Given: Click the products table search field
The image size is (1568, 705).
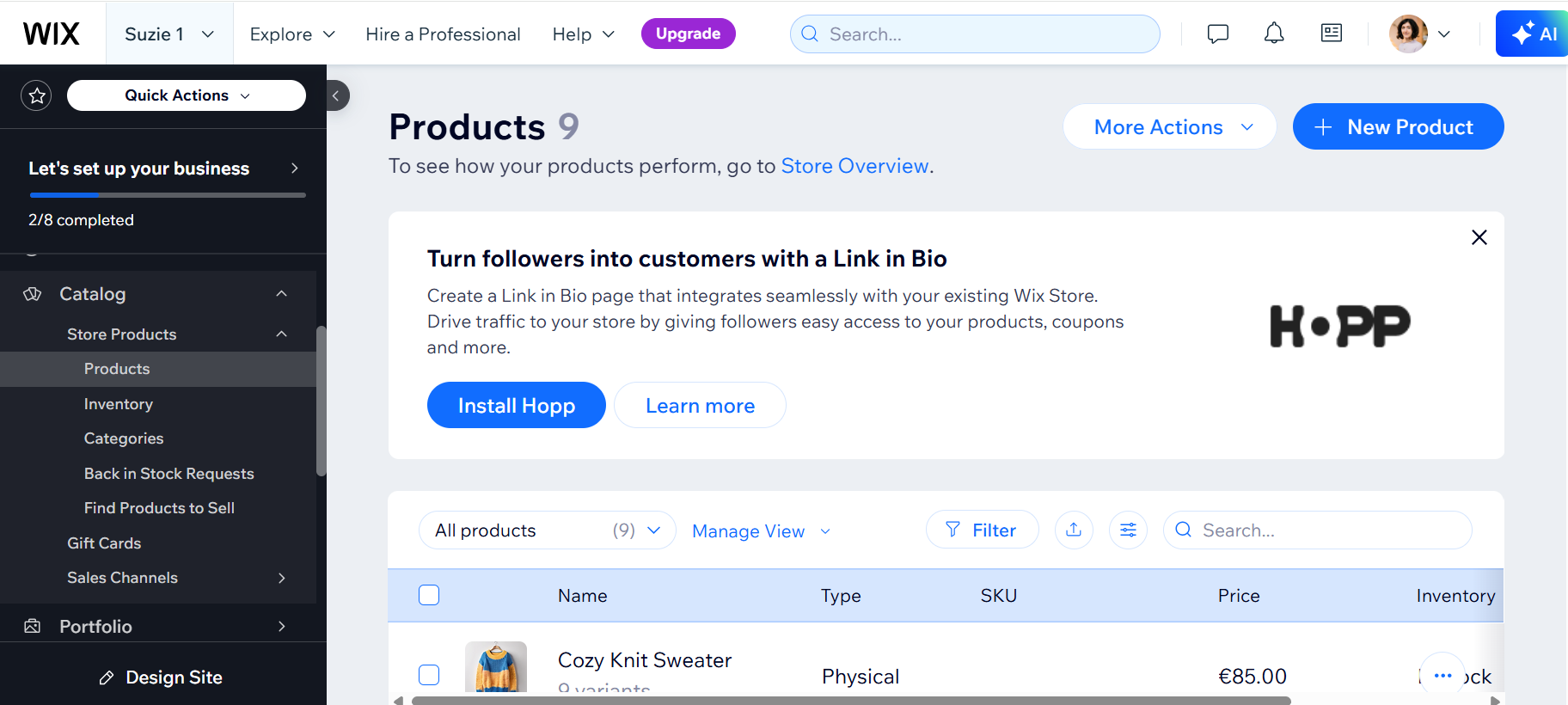Looking at the screenshot, I should [1324, 530].
